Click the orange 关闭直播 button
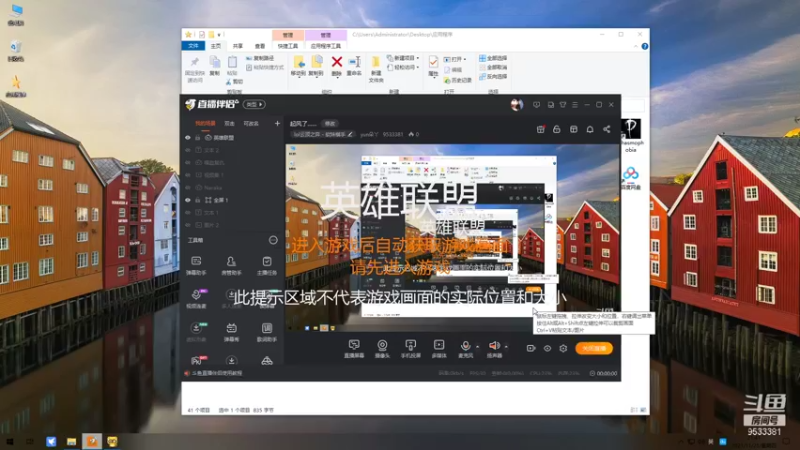Viewport: 800px width, 450px height. tap(594, 348)
